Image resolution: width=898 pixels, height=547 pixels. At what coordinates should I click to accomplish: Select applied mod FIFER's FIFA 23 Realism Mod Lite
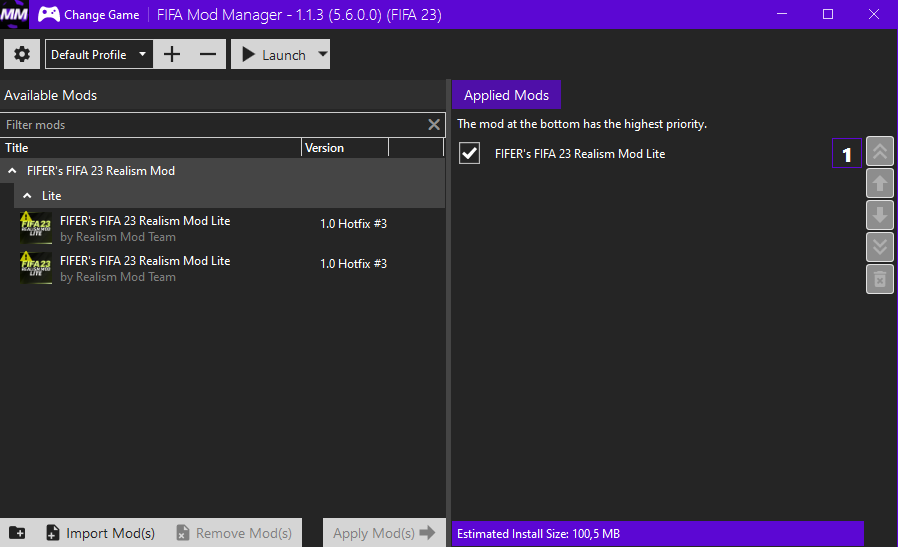tap(580, 154)
